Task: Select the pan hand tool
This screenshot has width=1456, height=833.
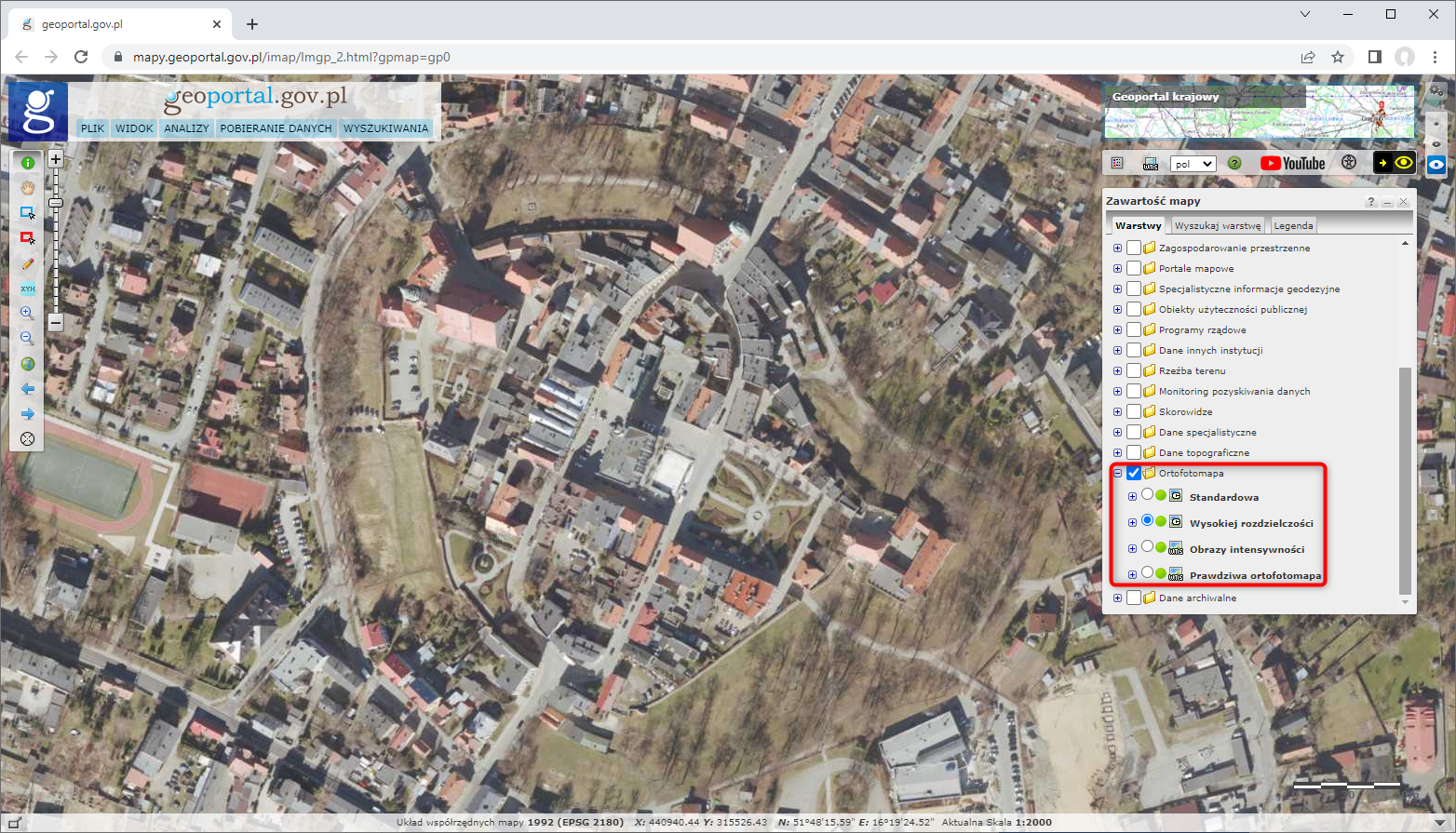Action: (27, 188)
